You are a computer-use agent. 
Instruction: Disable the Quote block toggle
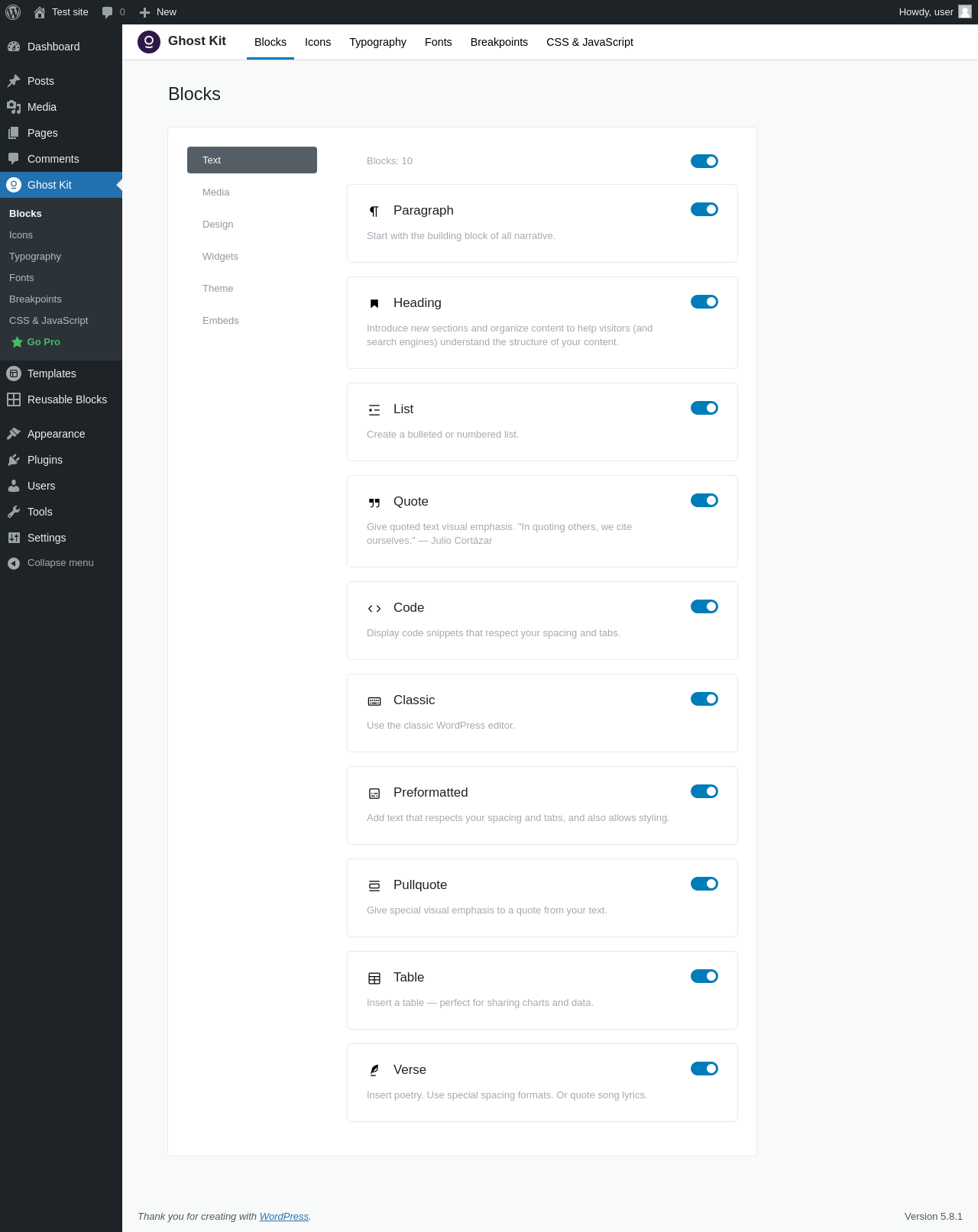coord(704,500)
